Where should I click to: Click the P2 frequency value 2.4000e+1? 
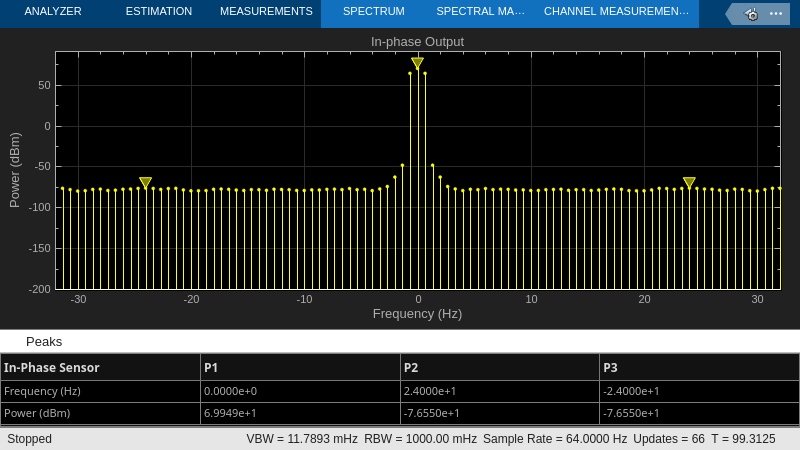pos(430,391)
